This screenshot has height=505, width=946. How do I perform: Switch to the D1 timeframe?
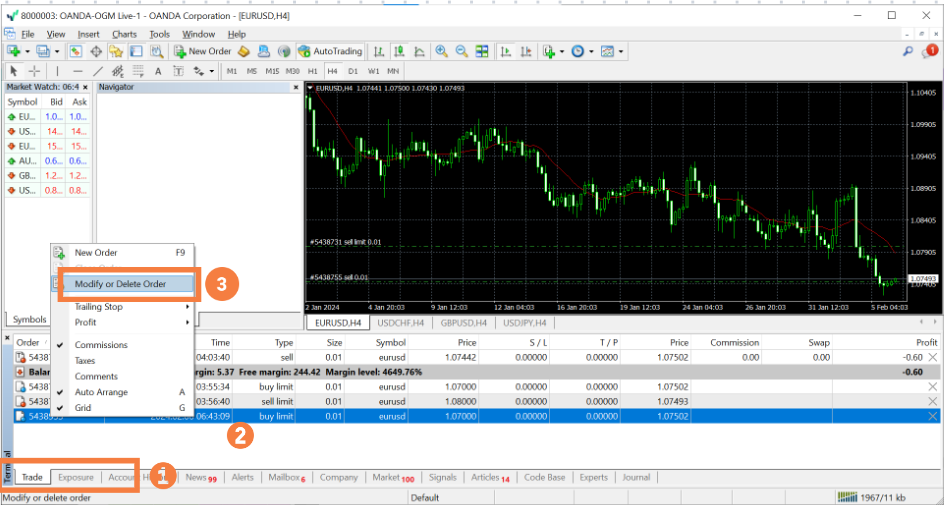click(353, 71)
